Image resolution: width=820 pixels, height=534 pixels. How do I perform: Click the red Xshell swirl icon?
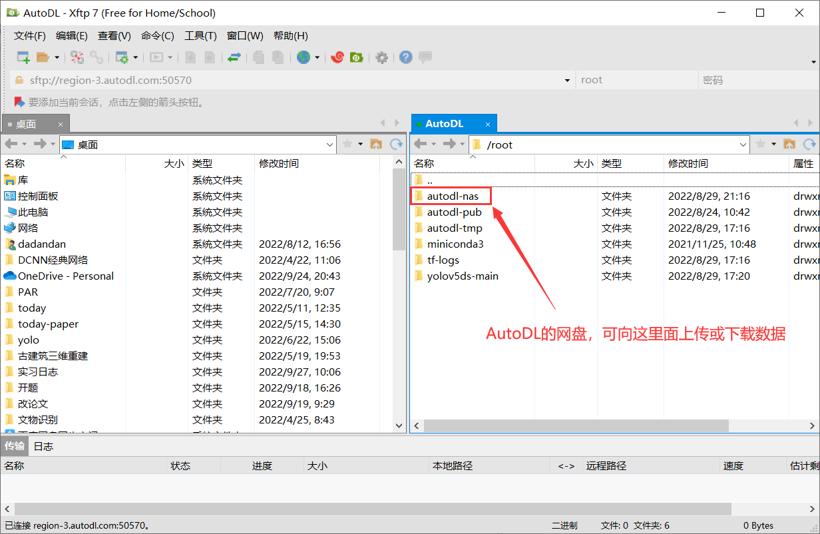tap(337, 57)
